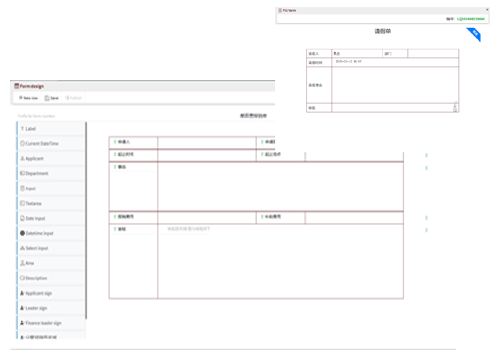Select the Label component in the palette
This screenshot has height=360, width=500.
point(51,129)
